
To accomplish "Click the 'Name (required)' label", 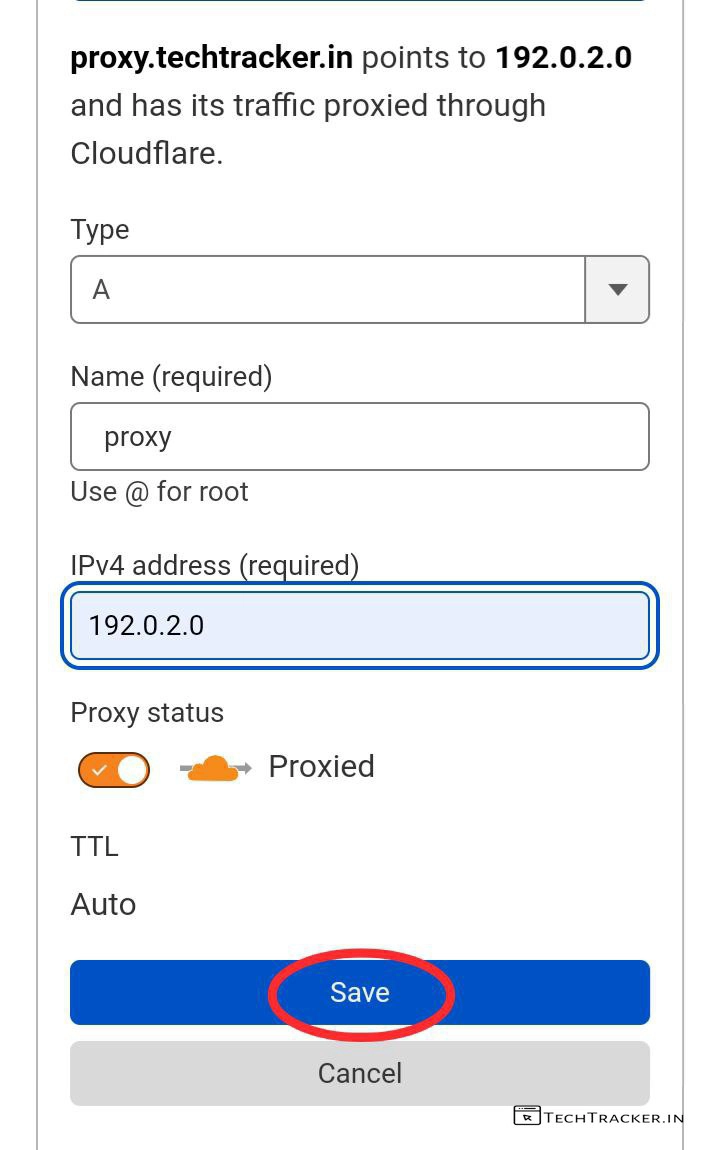I will [171, 376].
